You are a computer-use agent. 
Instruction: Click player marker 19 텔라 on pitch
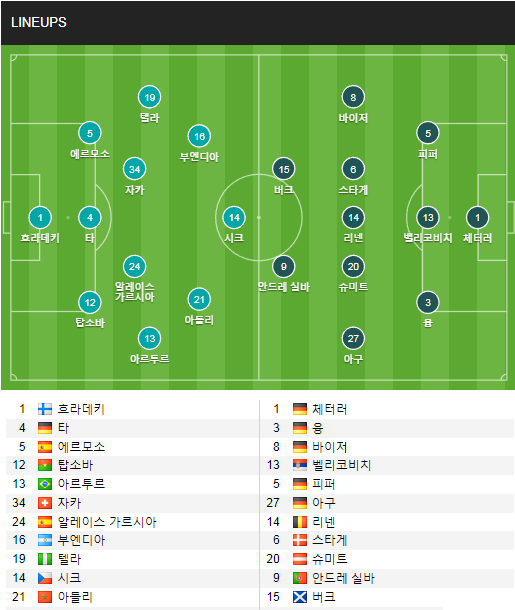[150, 97]
